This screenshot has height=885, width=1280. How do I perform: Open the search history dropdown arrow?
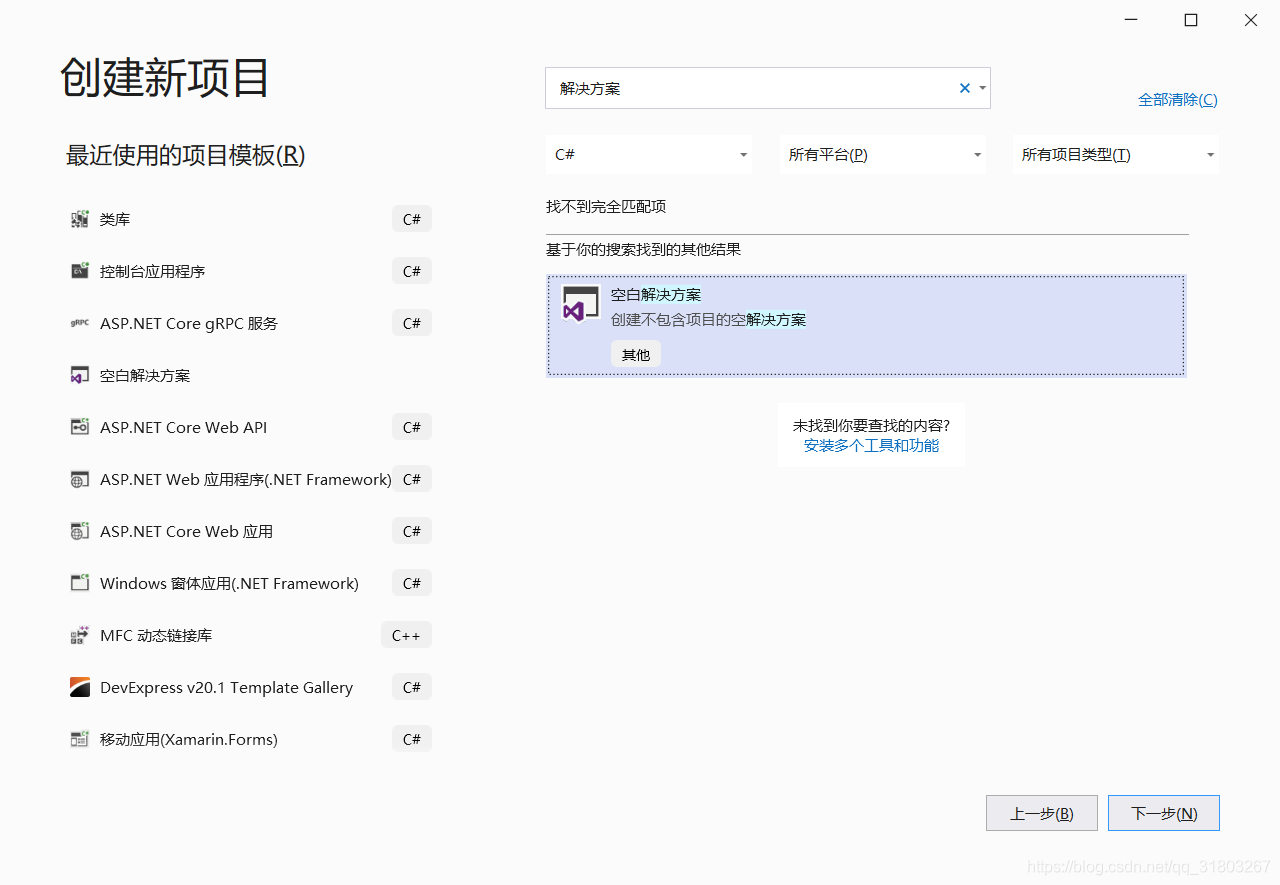pos(983,88)
